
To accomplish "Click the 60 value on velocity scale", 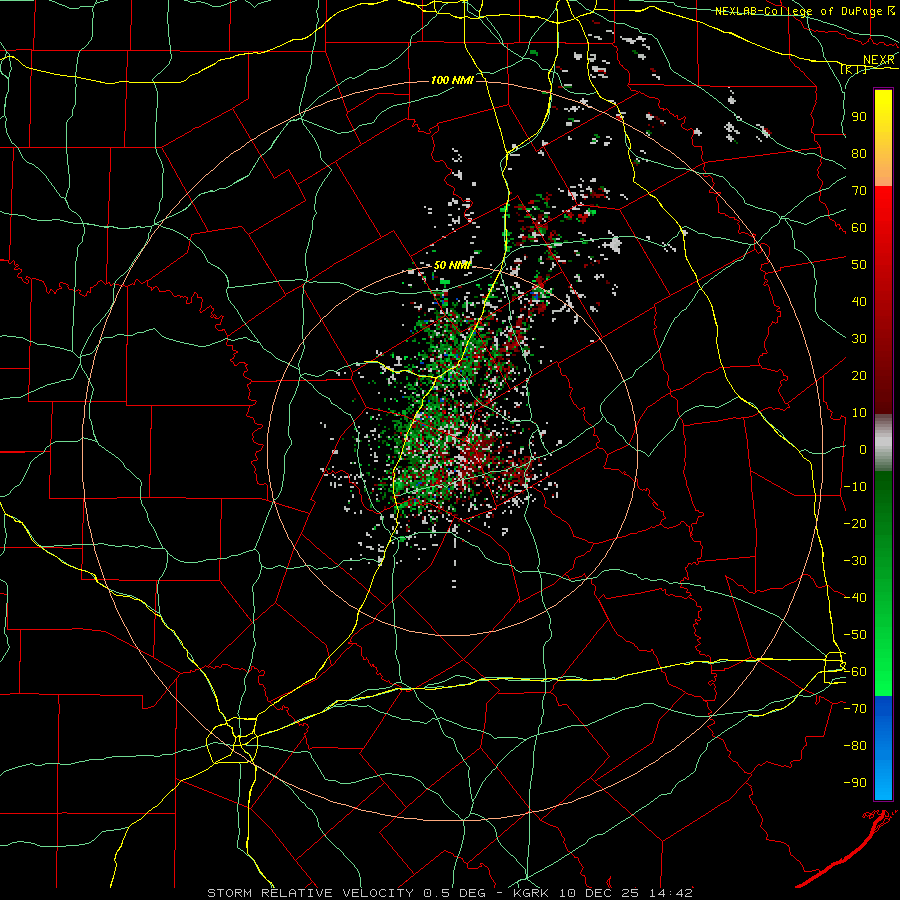I will [x=859, y=227].
